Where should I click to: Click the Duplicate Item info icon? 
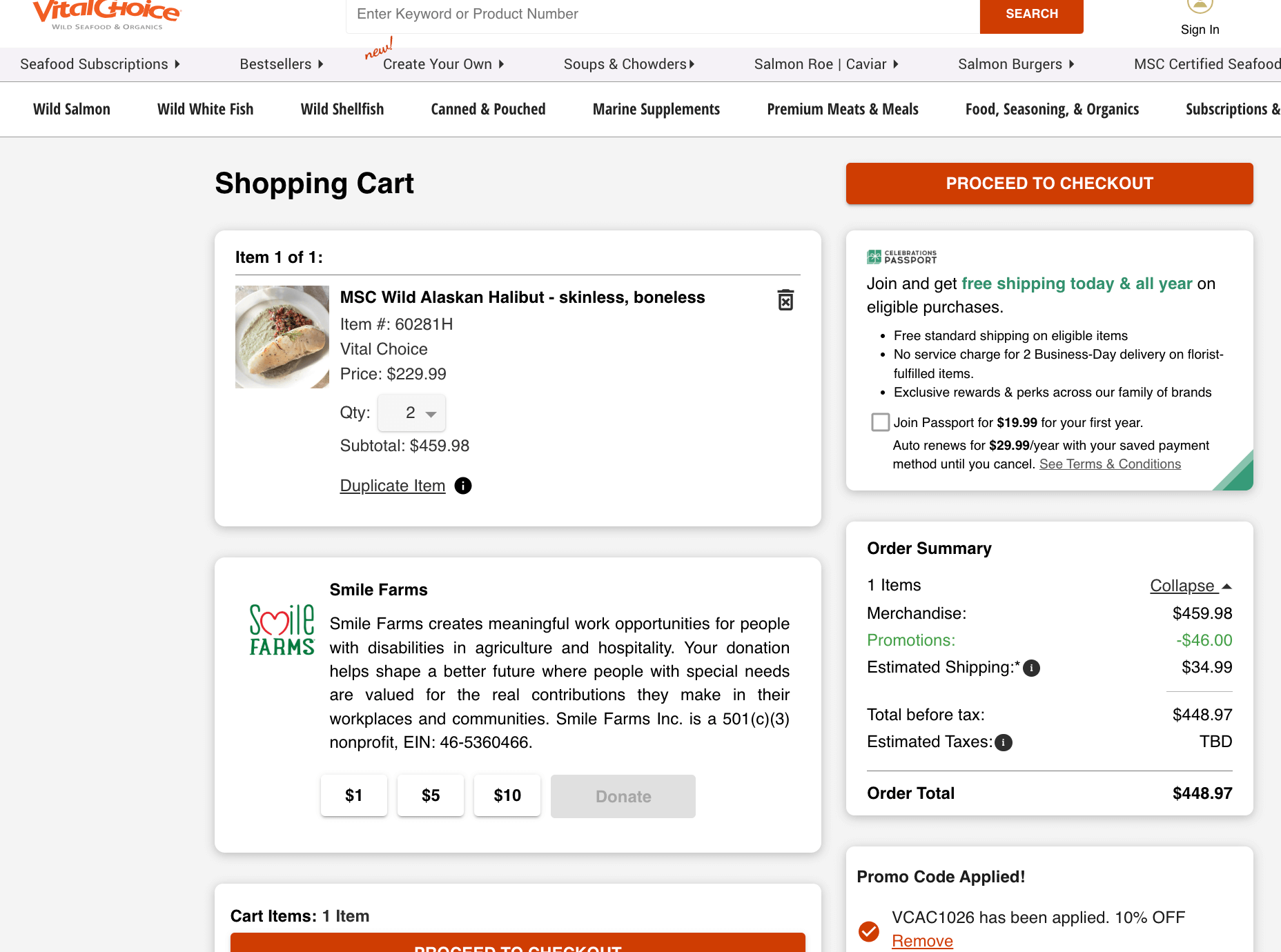[x=463, y=486]
